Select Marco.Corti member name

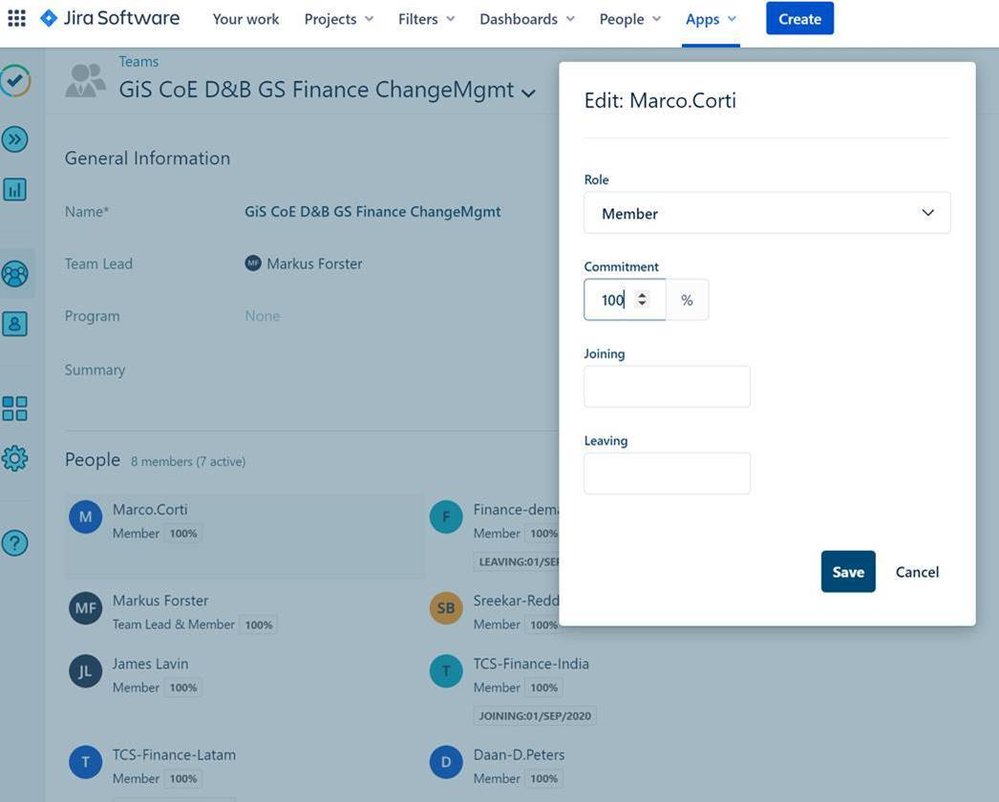point(150,510)
